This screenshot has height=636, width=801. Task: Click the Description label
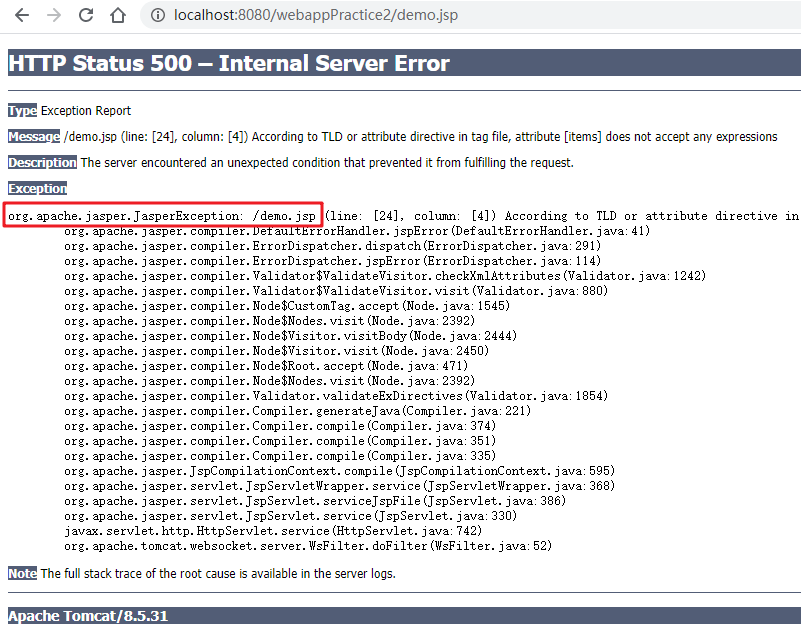(41, 161)
